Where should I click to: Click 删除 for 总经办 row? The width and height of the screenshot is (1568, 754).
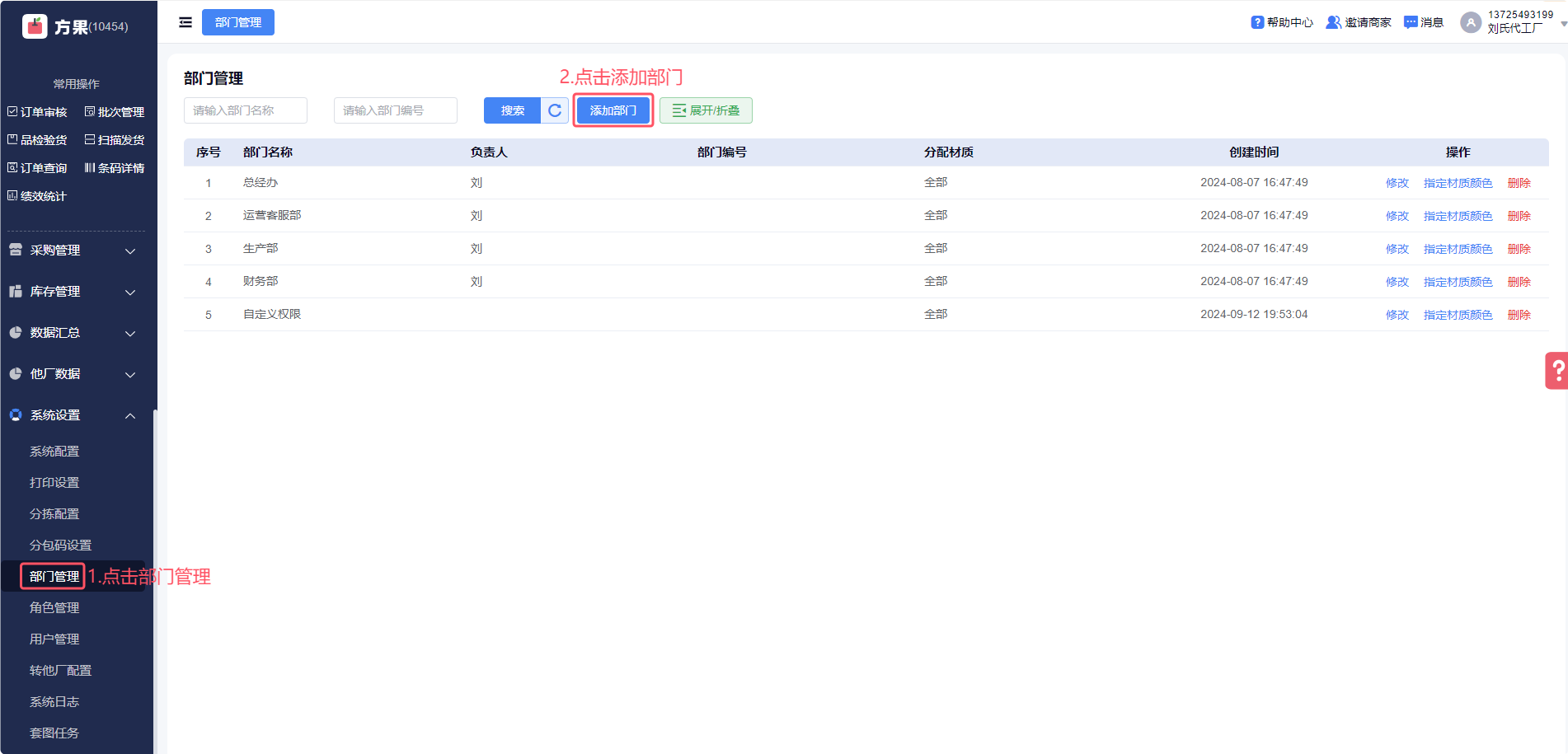point(1519,183)
